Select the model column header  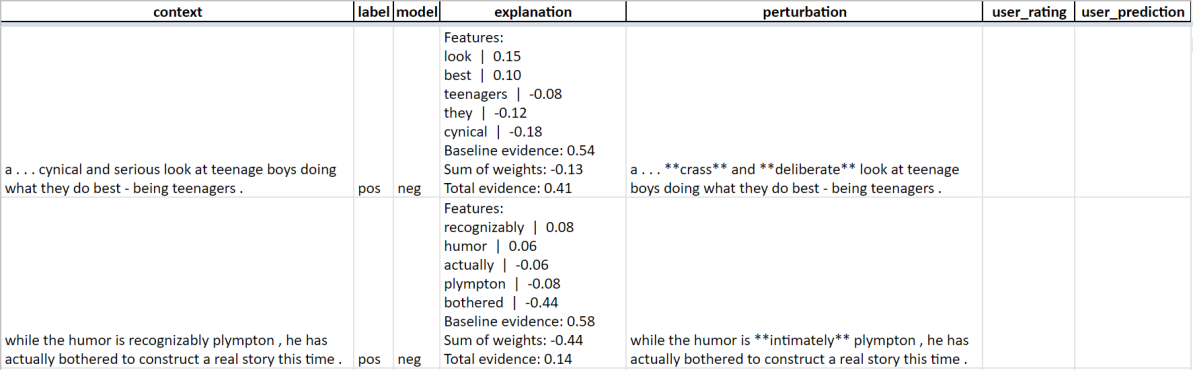(417, 12)
